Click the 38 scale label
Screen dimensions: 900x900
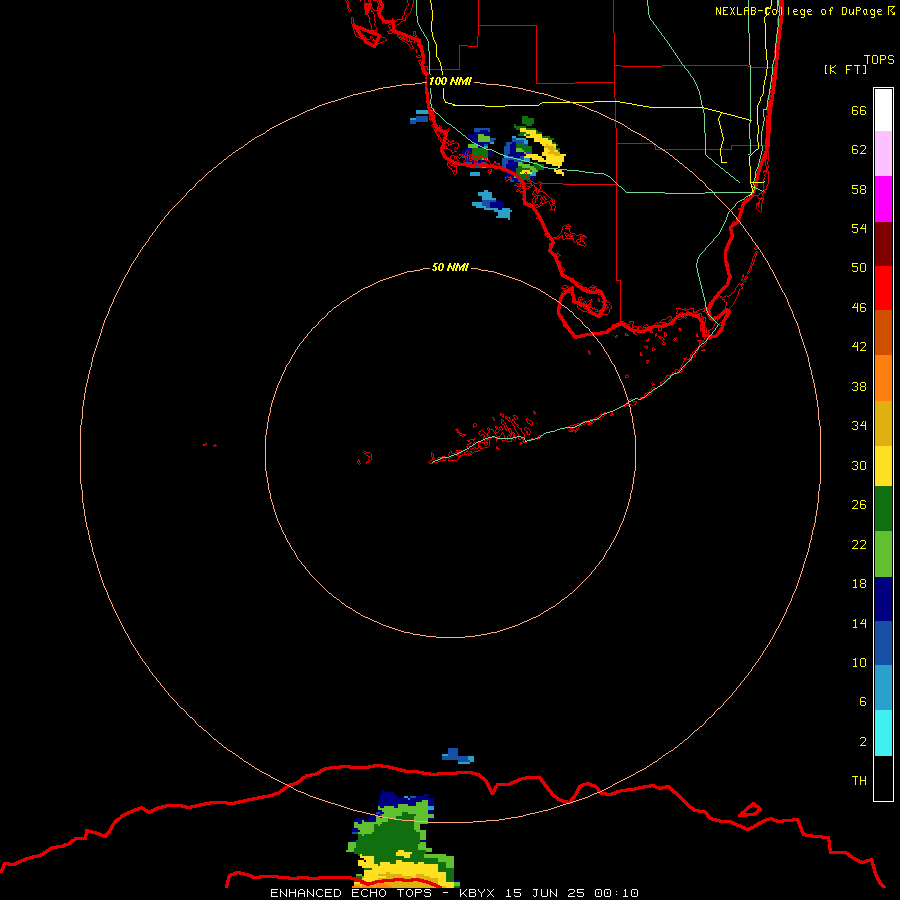coord(859,386)
